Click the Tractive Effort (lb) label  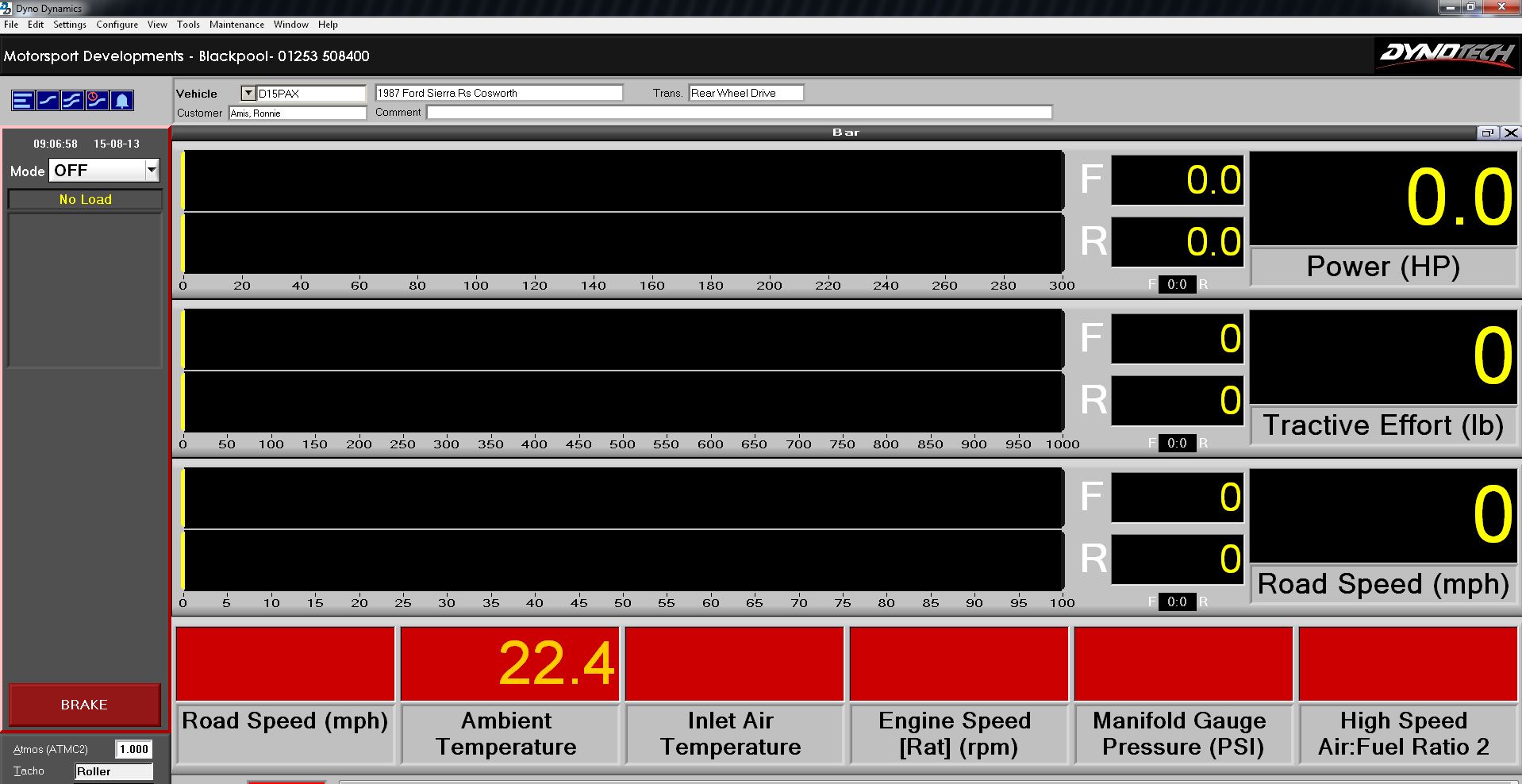[1382, 425]
